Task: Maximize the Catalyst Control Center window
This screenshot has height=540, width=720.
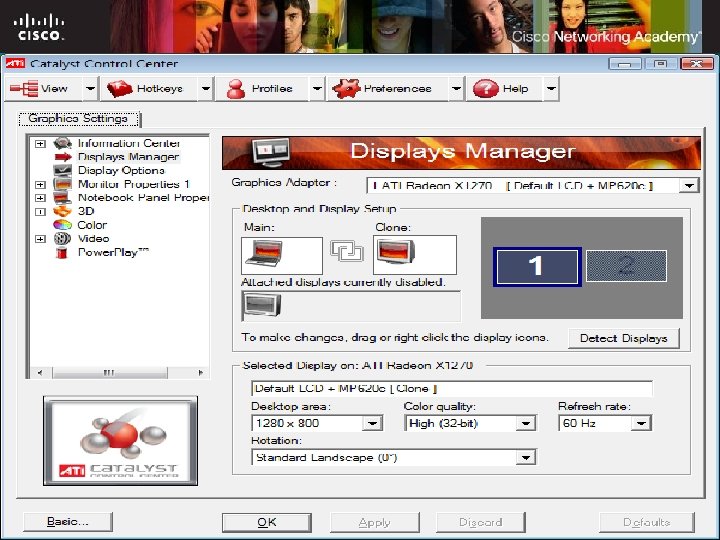Action: click(x=661, y=63)
